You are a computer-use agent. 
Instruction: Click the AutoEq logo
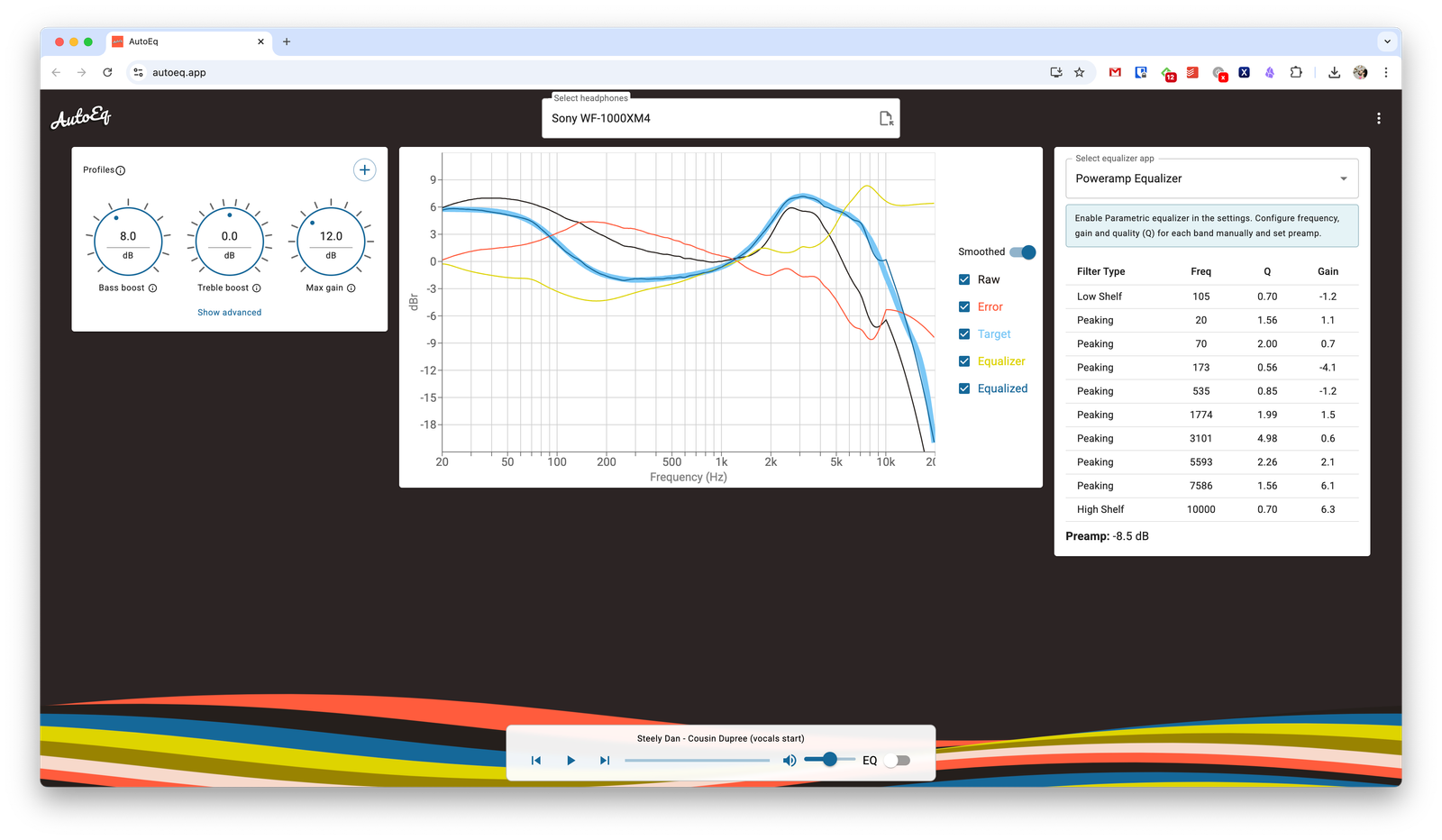tap(81, 118)
